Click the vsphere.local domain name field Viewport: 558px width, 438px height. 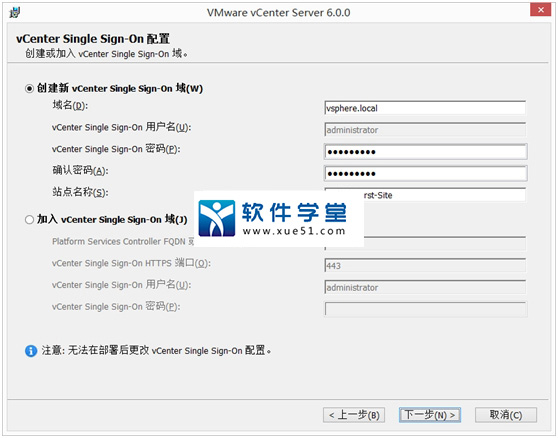(x=425, y=108)
